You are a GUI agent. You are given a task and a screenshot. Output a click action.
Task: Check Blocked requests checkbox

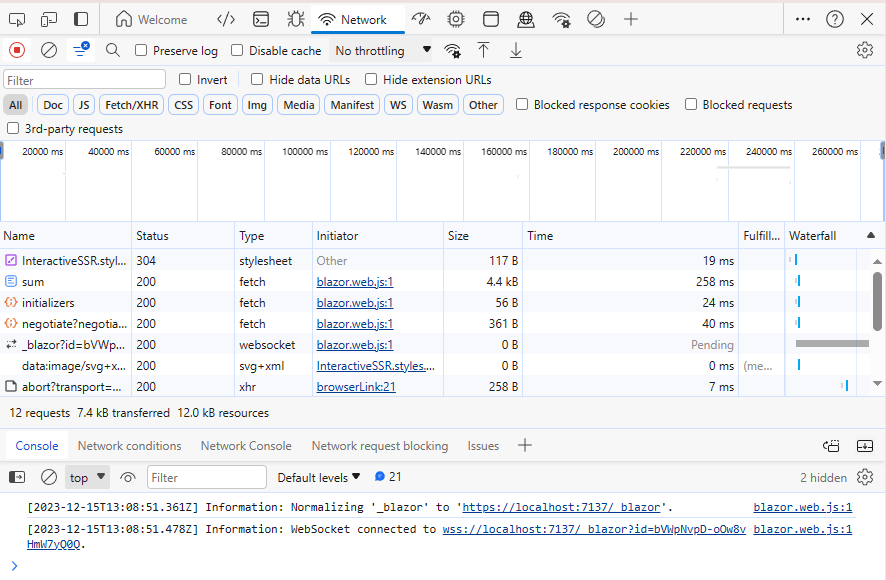click(x=690, y=105)
